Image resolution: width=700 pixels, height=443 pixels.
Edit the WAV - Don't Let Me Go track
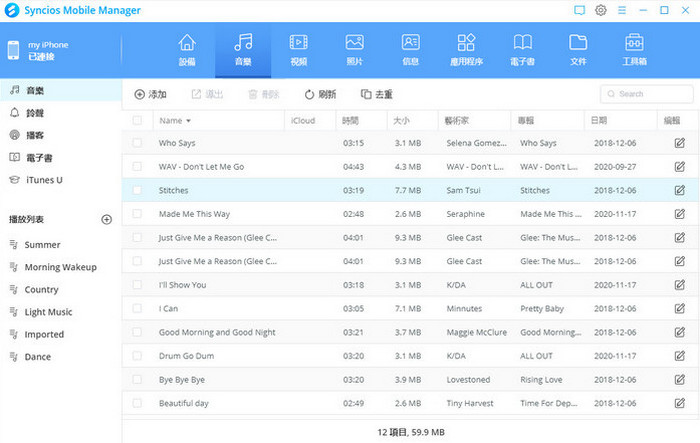(x=679, y=167)
